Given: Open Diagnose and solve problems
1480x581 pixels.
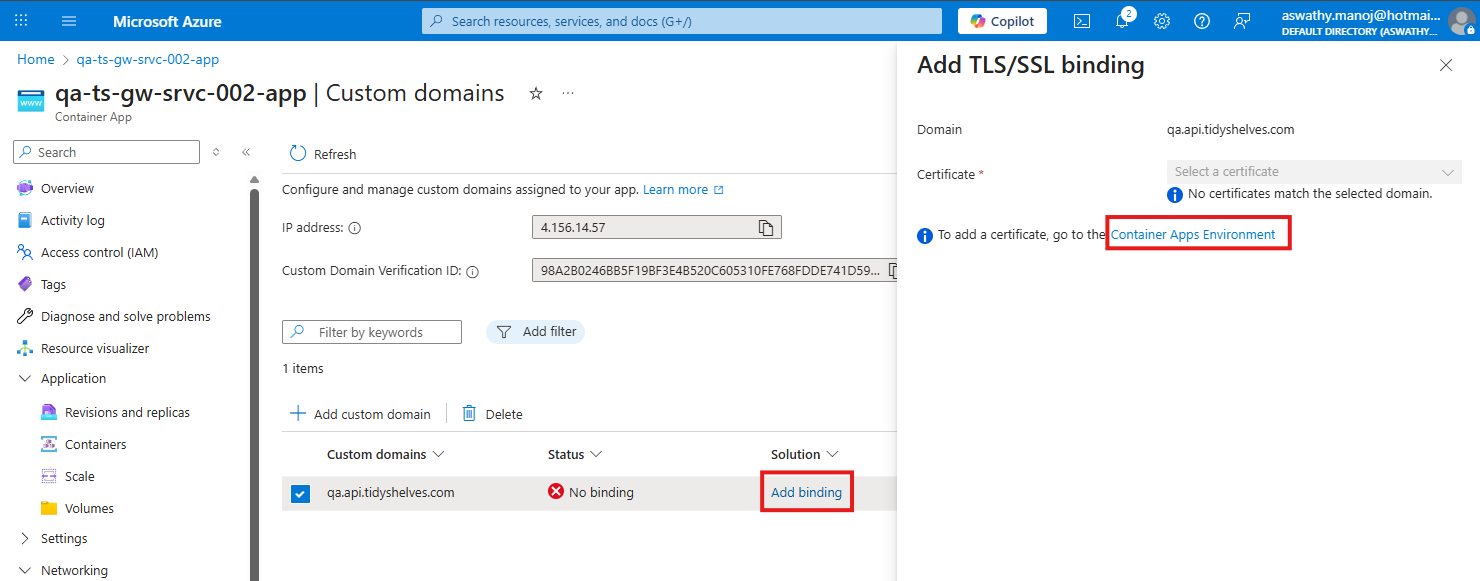Looking at the screenshot, I should [125, 316].
